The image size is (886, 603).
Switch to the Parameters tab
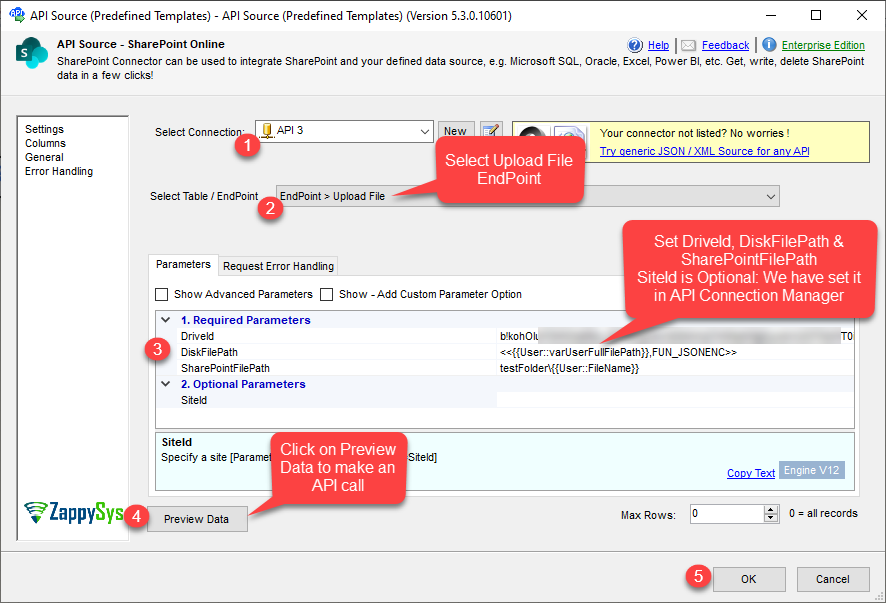(x=183, y=264)
